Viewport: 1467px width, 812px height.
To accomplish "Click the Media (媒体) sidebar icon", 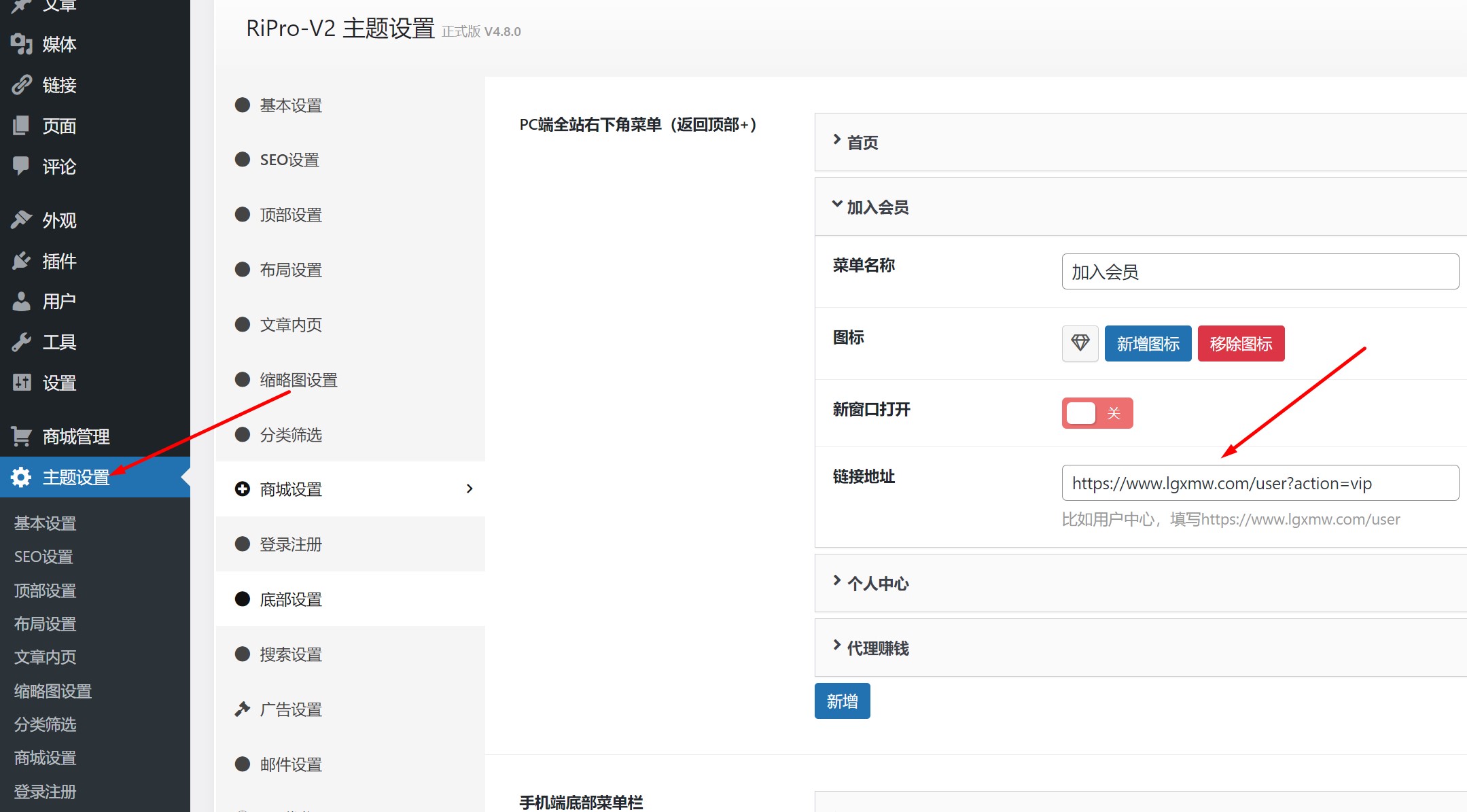I will (22, 44).
